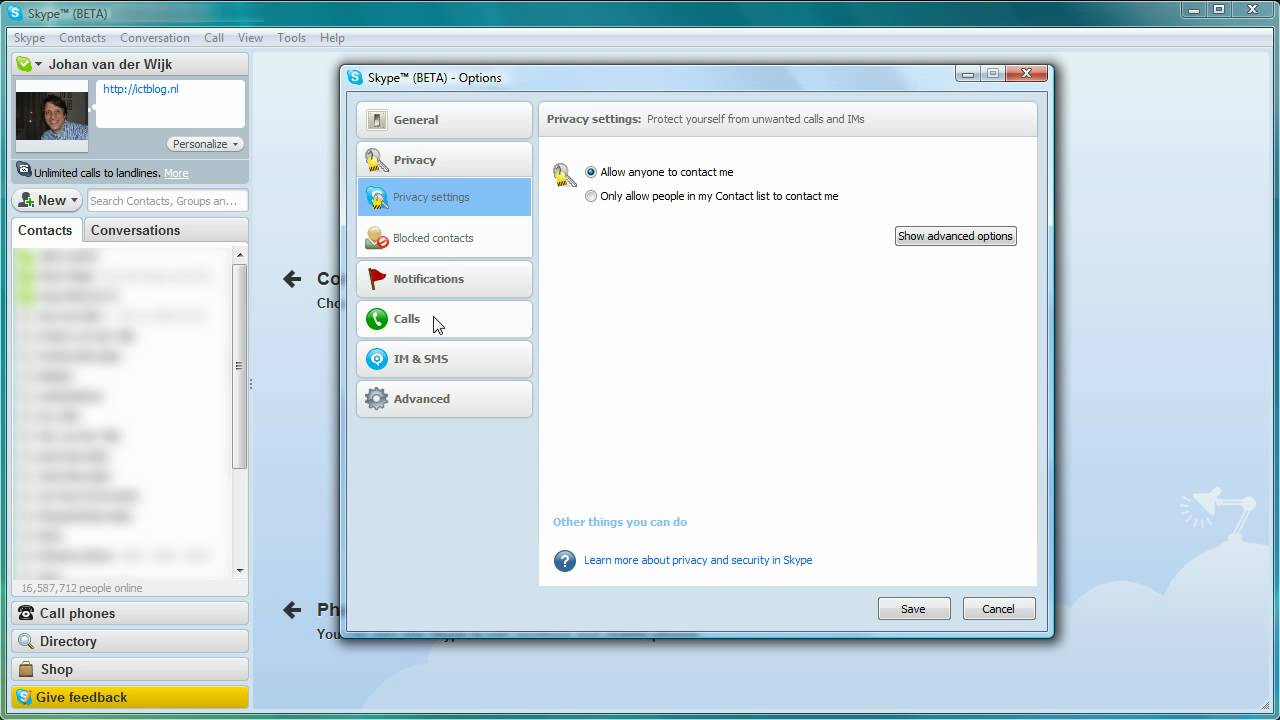This screenshot has height=720, width=1280.
Task: Open the IM & SMS section
Action: (444, 359)
